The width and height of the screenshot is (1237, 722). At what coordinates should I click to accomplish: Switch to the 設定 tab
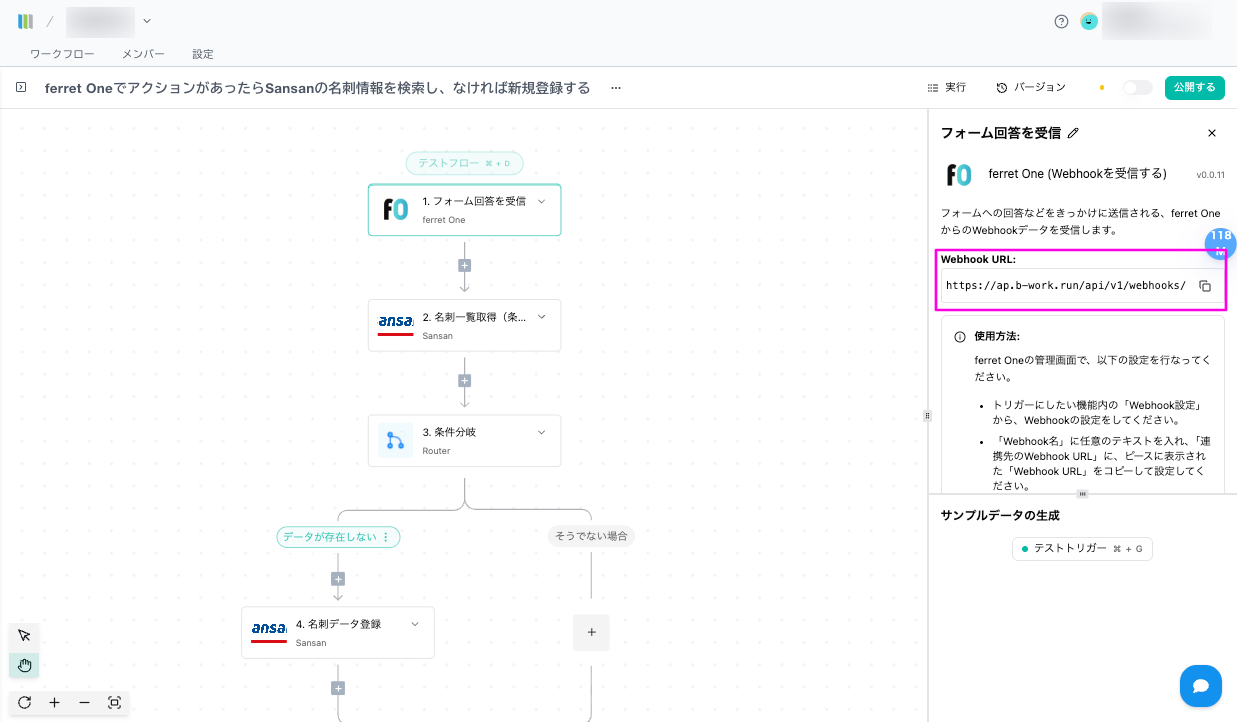coord(203,54)
